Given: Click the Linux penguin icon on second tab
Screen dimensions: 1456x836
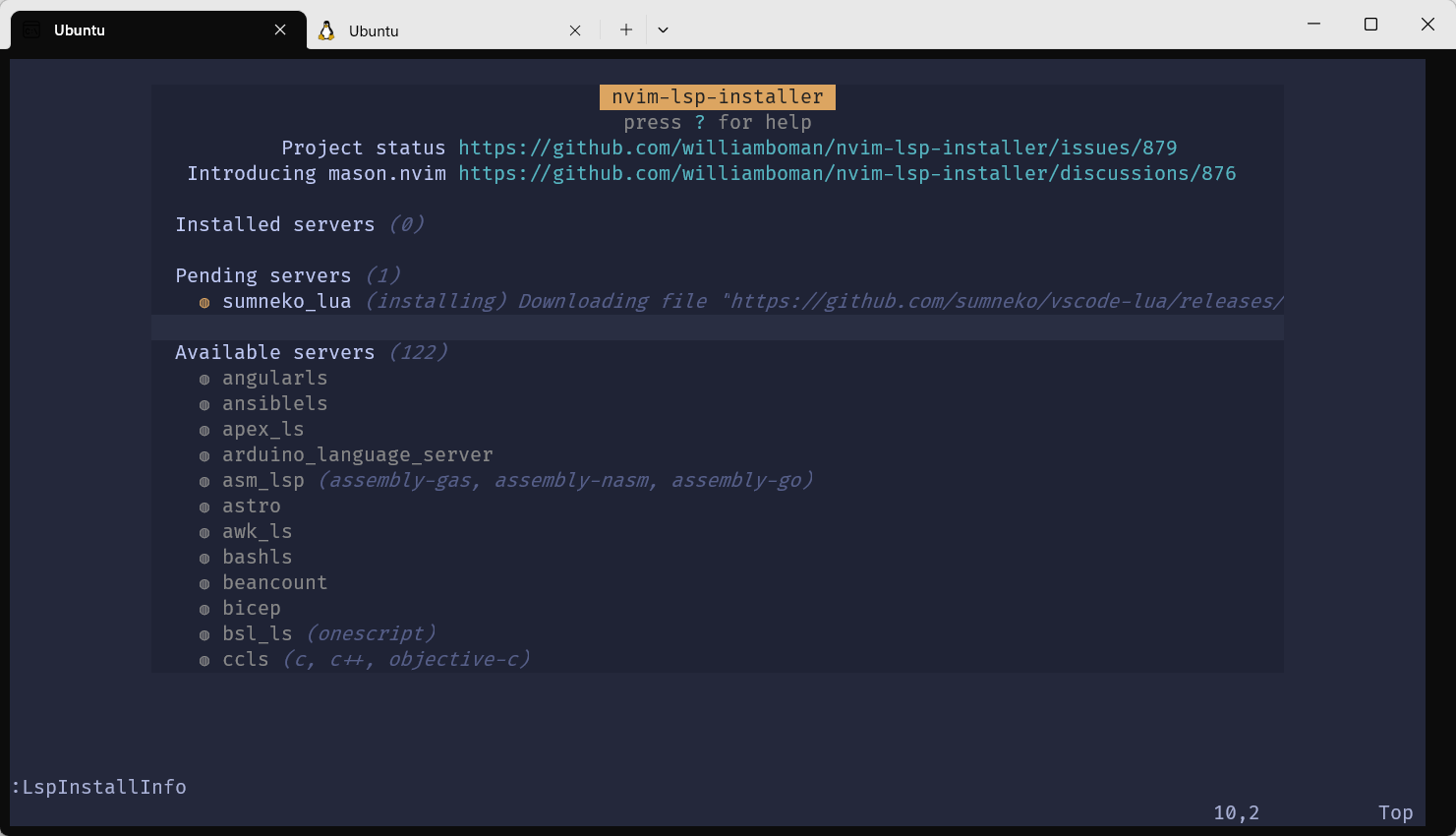Looking at the screenshot, I should click(x=326, y=30).
